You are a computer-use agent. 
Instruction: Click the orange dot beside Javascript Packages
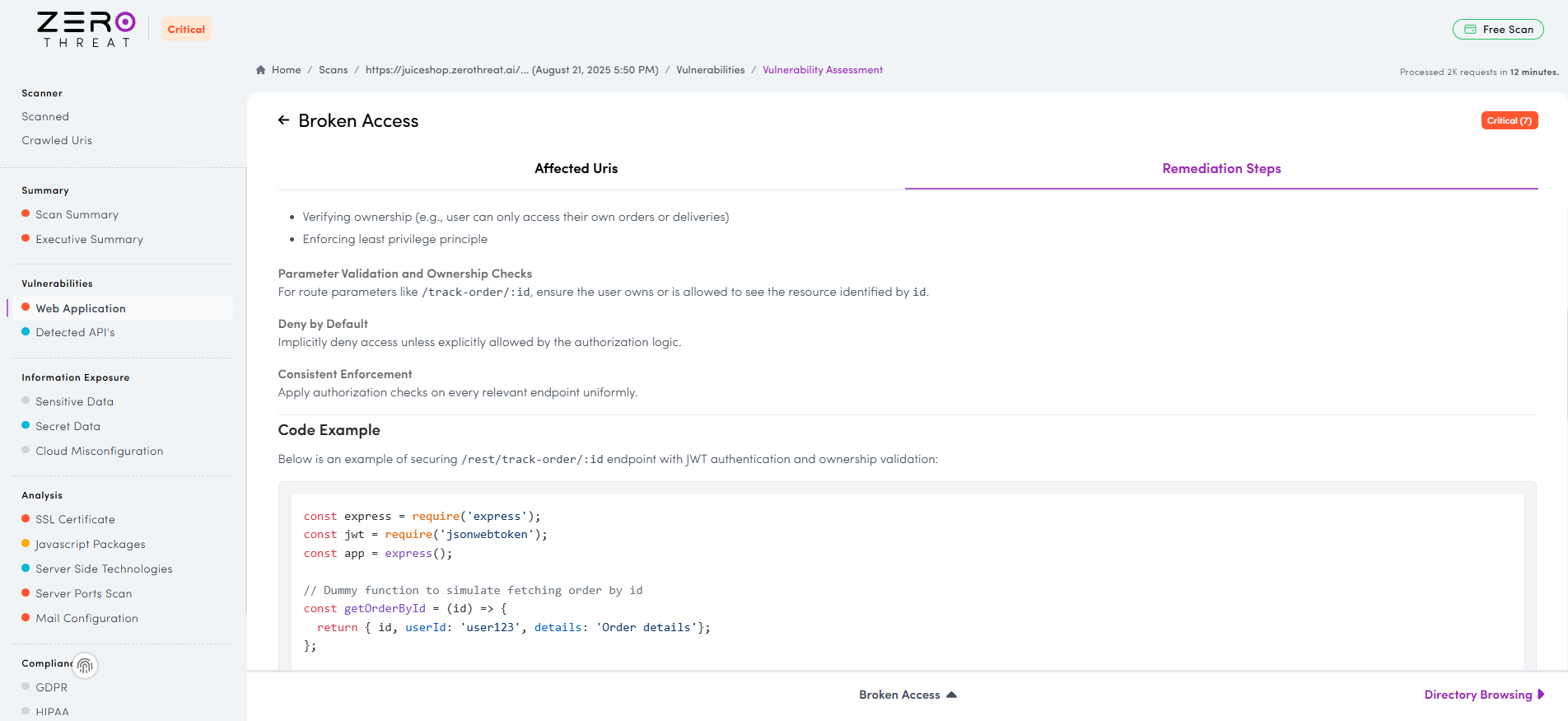(26, 544)
